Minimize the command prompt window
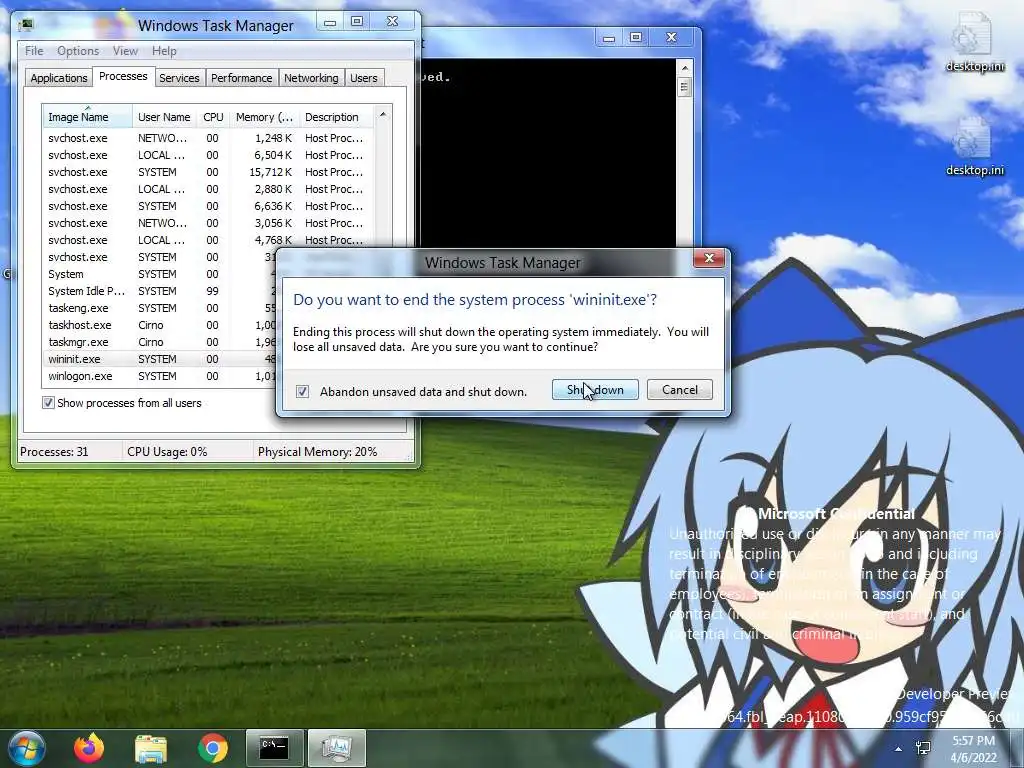Screen dimensions: 1024x768 click(609, 38)
